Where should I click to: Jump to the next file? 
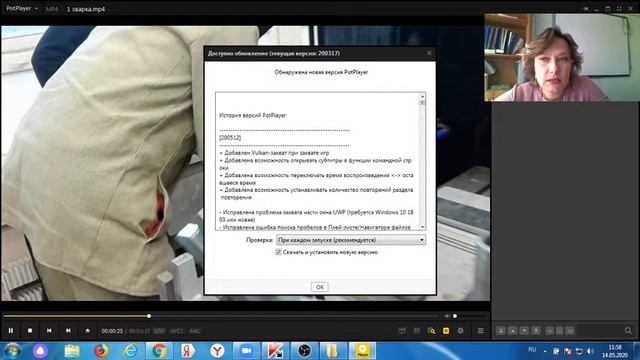pyautogui.click(x=68, y=331)
